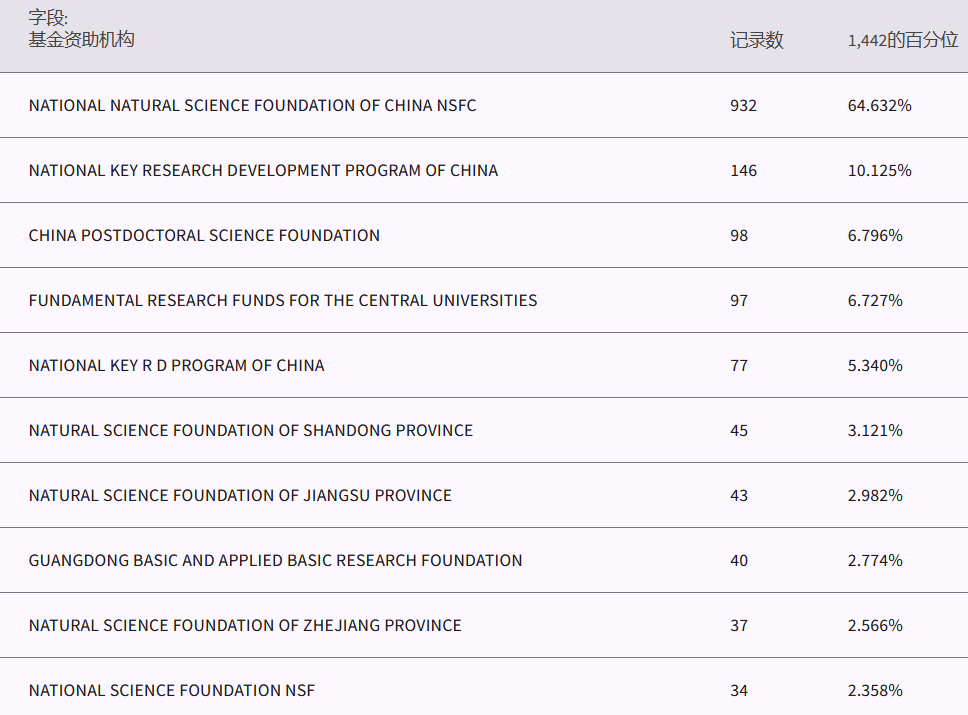Click China Postdoctoral Science Foundation entry

pyautogui.click(x=204, y=235)
